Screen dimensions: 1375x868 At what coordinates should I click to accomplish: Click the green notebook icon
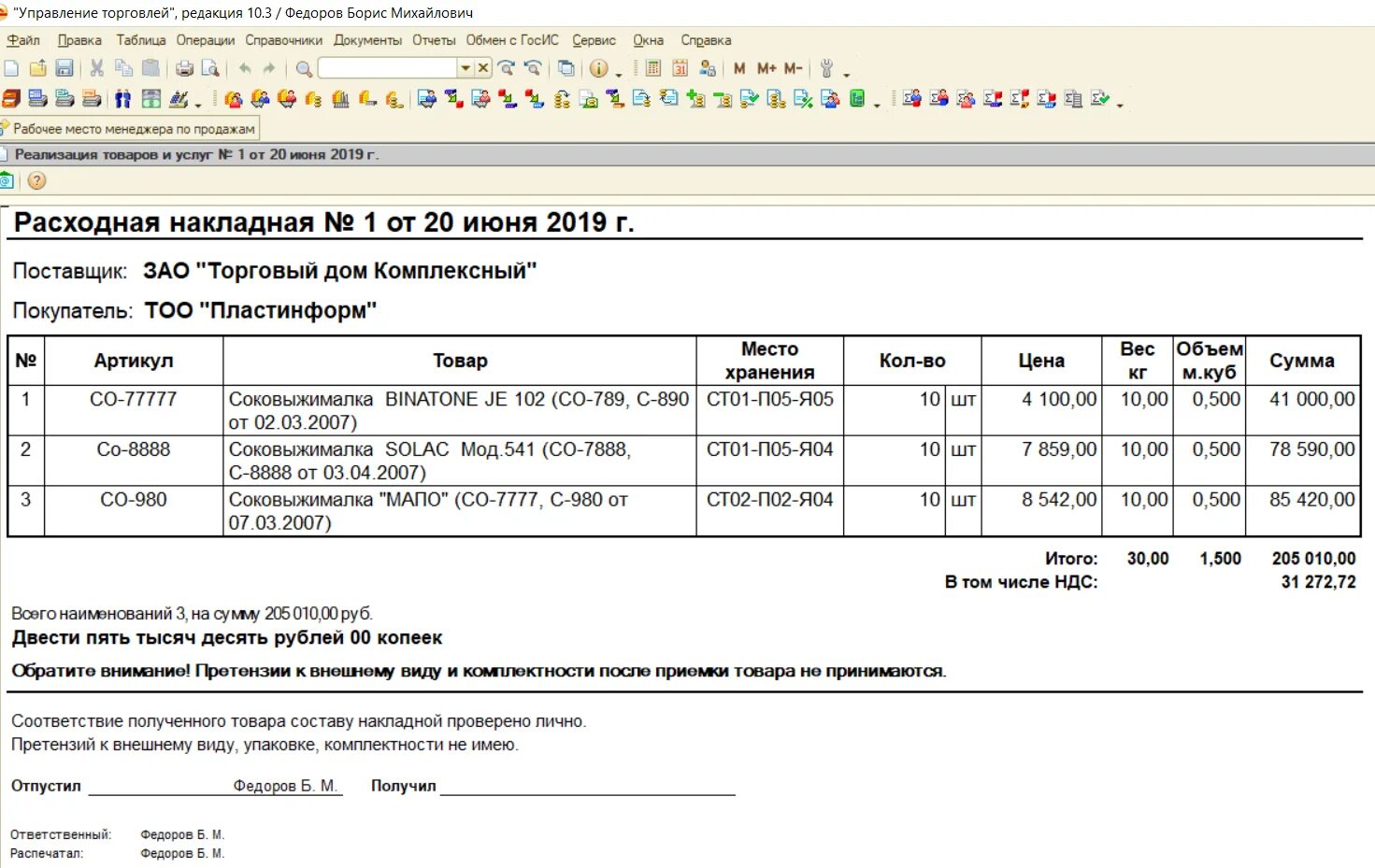856,98
